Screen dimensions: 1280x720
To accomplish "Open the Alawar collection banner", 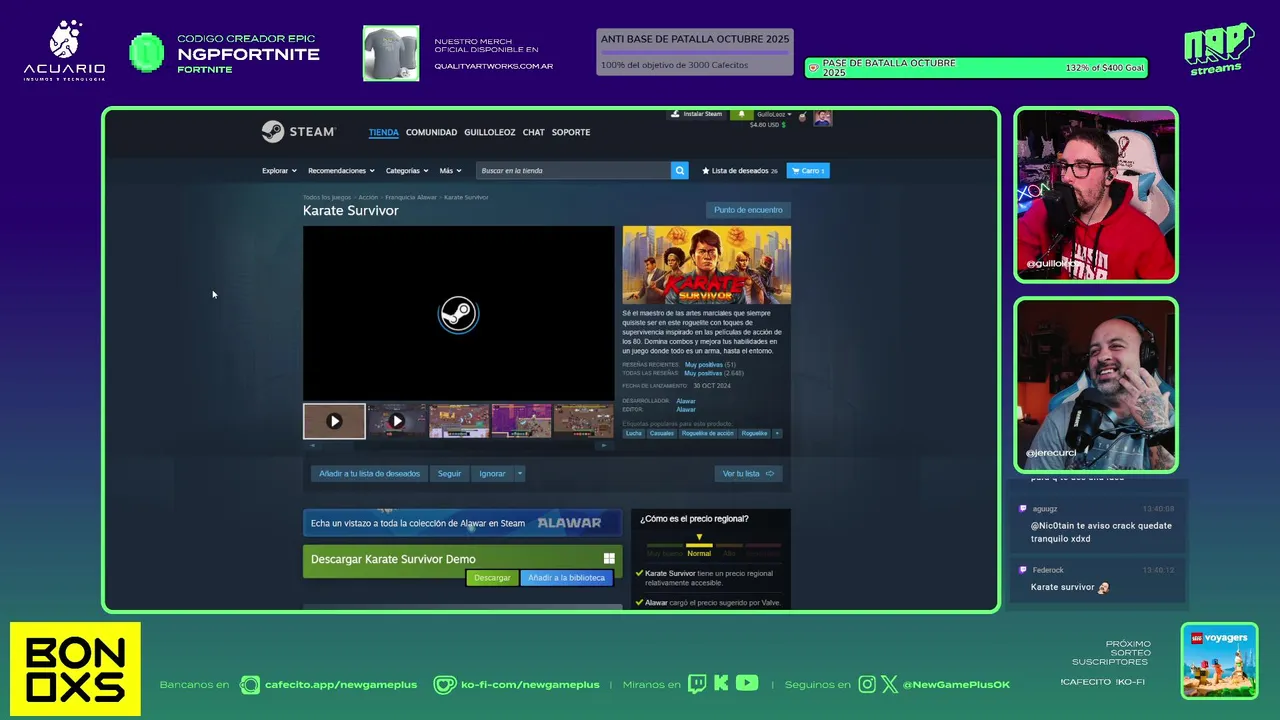I will (462, 523).
